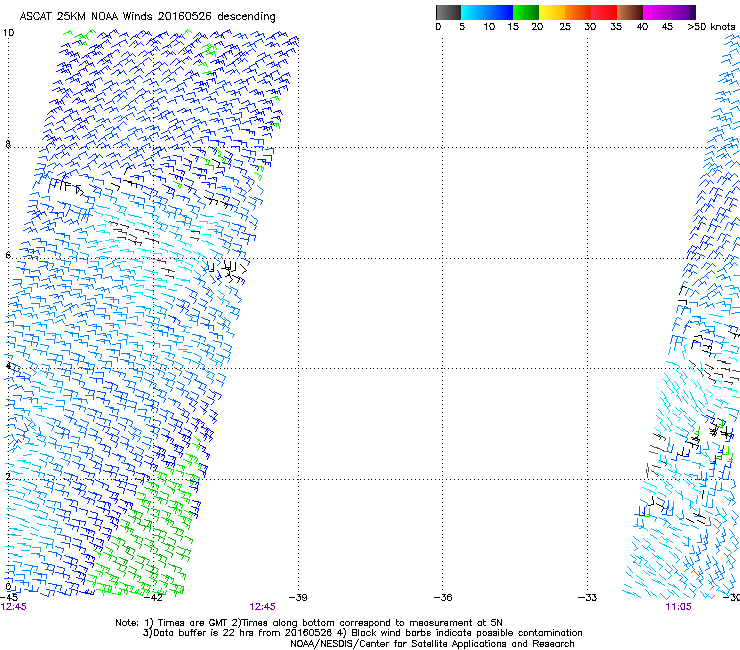Click the magenta 40-45 knots color segment
Viewport: 740px width, 650px height.
[x=656, y=12]
